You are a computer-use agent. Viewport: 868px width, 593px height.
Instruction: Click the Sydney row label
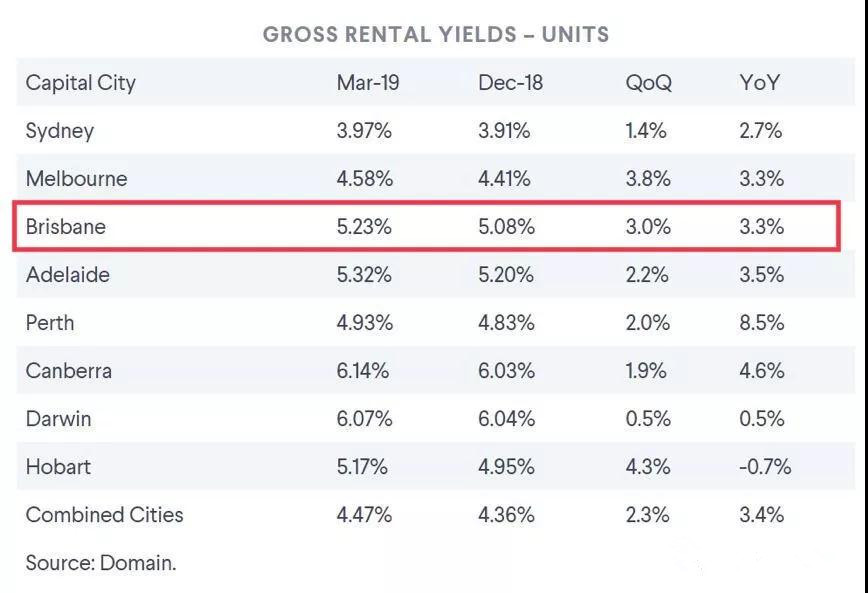coord(60,131)
